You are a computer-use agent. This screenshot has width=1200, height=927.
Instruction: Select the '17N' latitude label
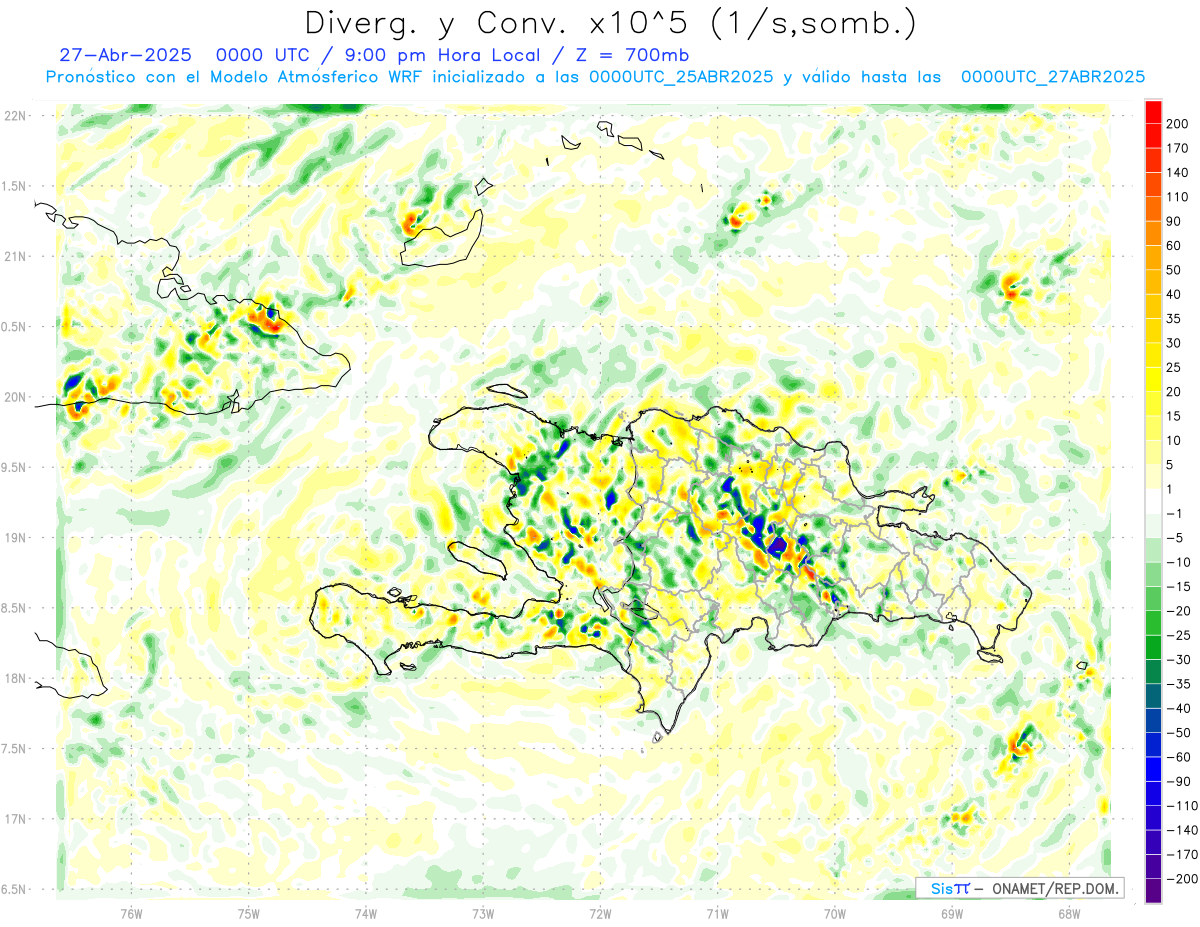click(15, 819)
